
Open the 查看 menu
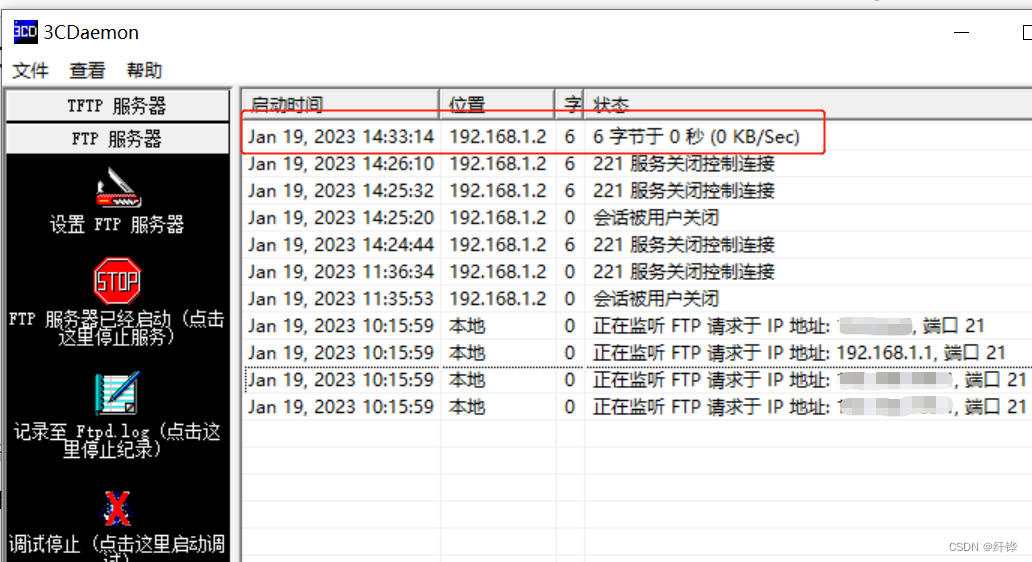88,70
